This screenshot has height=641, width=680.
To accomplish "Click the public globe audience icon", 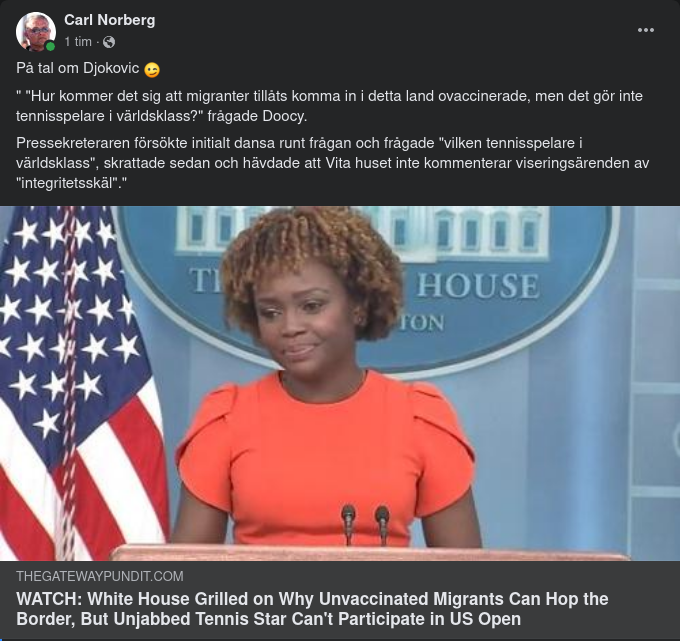I will [x=109, y=42].
